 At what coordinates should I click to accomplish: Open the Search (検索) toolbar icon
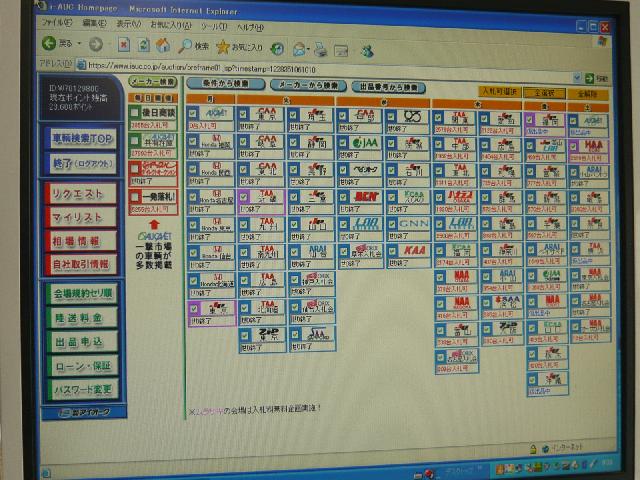pyautogui.click(x=186, y=46)
